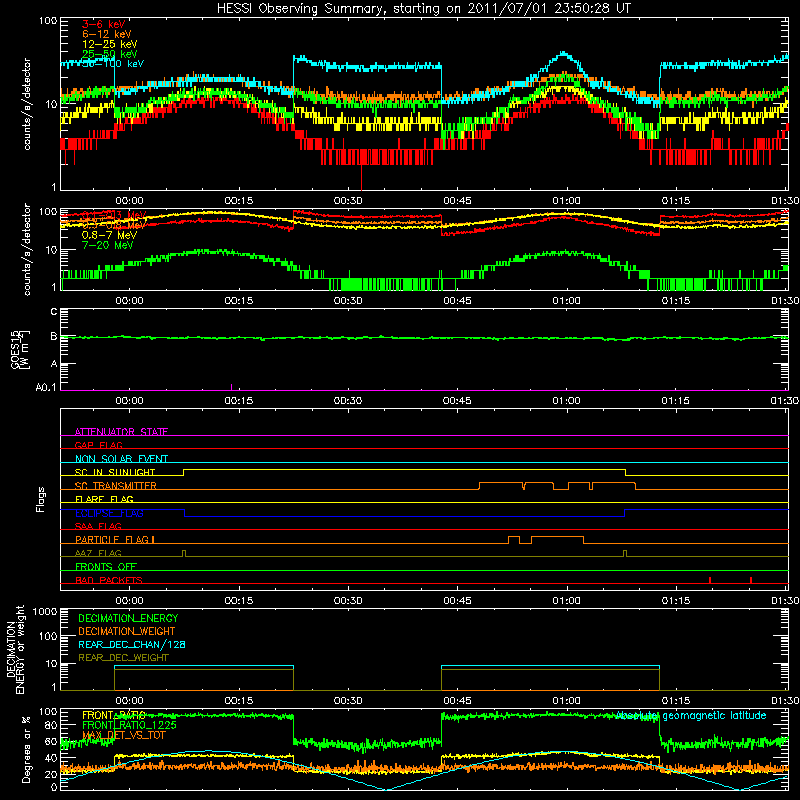Select the REAR_DEC_CHAN/128 legend entry
Image resolution: width=800 pixels, height=800 pixels.
[132, 644]
